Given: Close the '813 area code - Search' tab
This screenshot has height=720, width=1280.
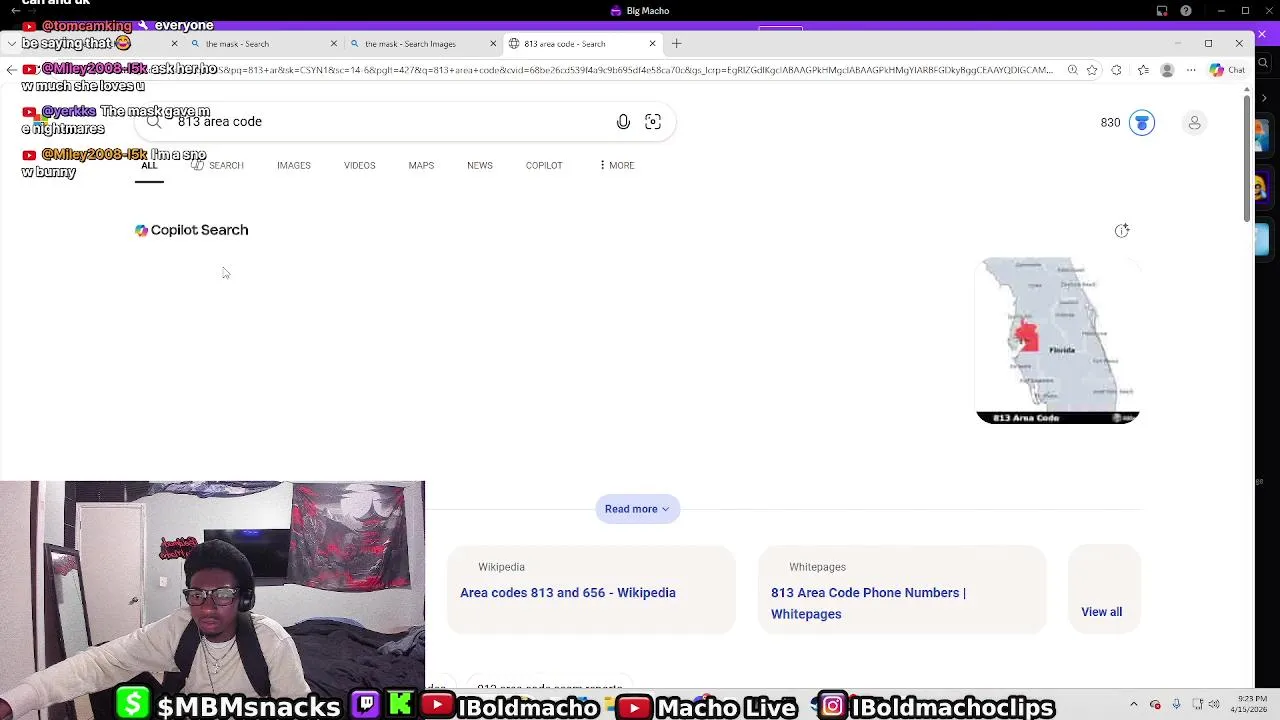Looking at the screenshot, I should pyautogui.click(x=652, y=44).
